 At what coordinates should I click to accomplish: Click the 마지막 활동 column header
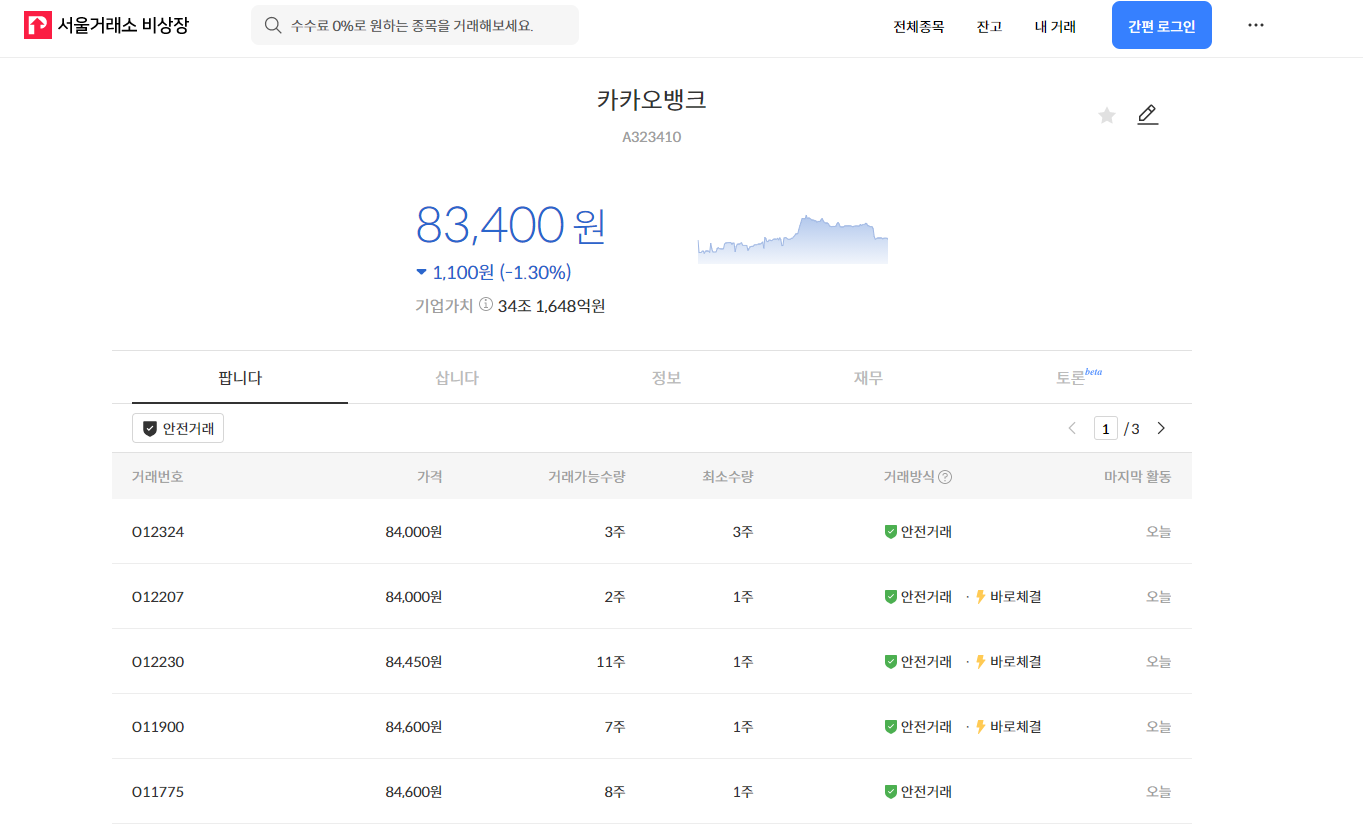point(1138,477)
